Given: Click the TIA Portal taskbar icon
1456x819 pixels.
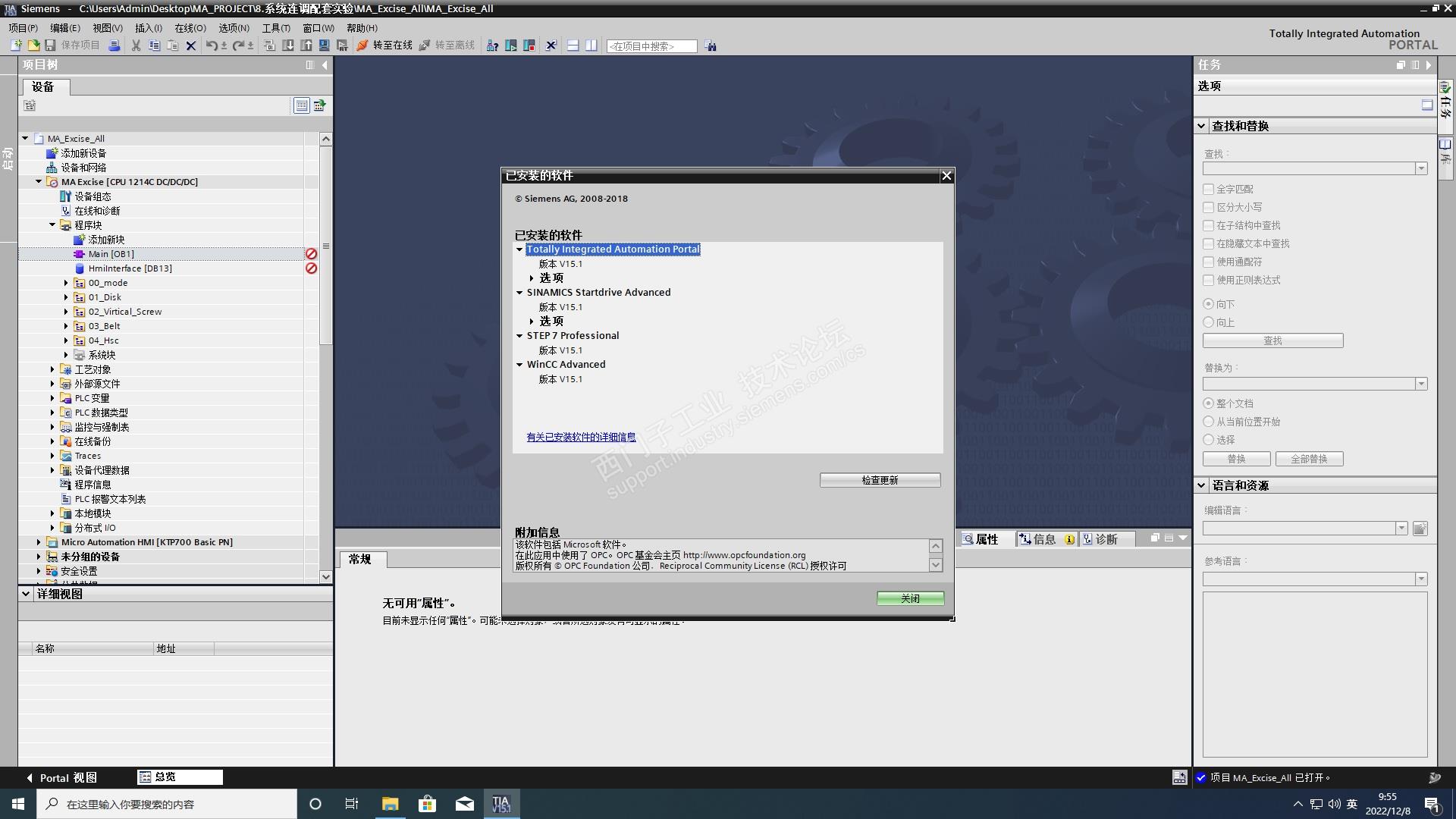Looking at the screenshot, I should point(501,804).
